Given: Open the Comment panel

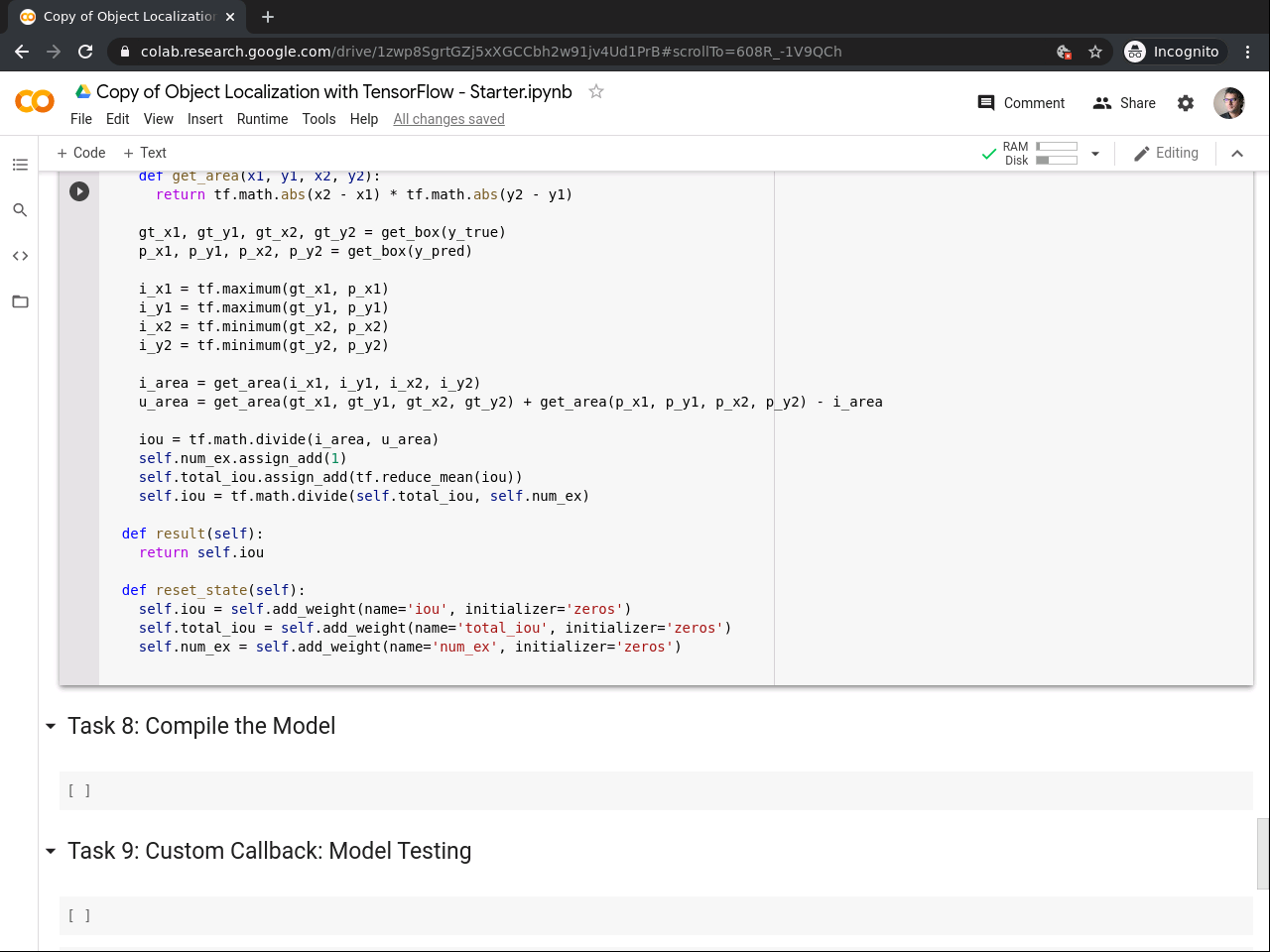Looking at the screenshot, I should (x=1021, y=103).
